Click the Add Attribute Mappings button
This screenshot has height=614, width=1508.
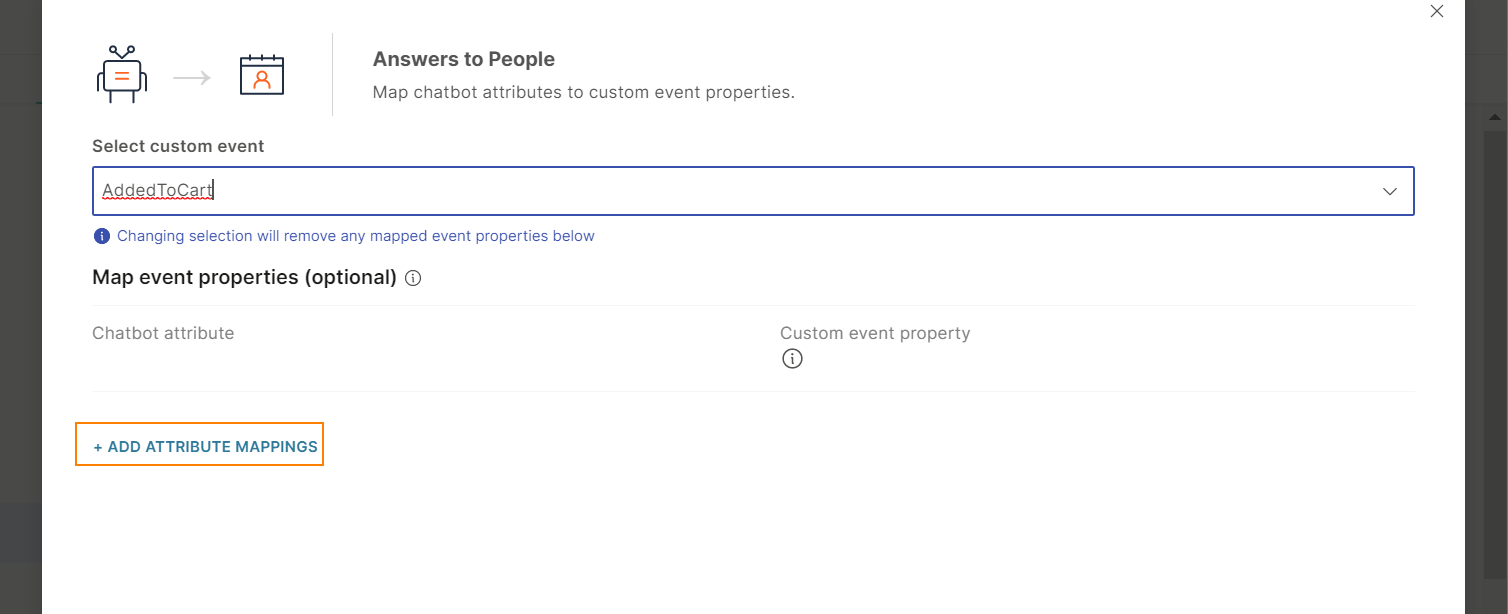click(200, 447)
